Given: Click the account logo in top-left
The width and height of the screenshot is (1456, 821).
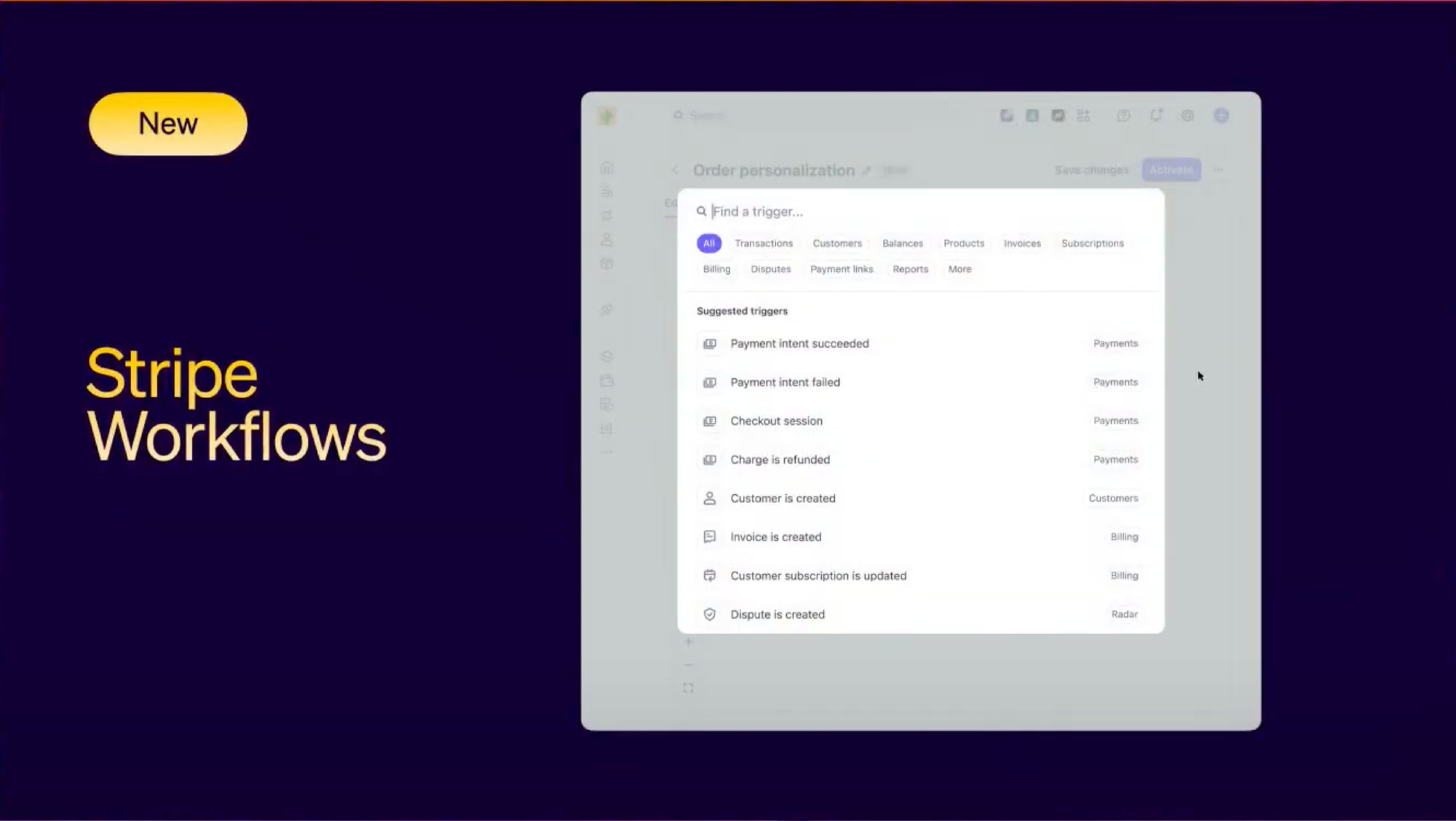Looking at the screenshot, I should click(x=607, y=116).
